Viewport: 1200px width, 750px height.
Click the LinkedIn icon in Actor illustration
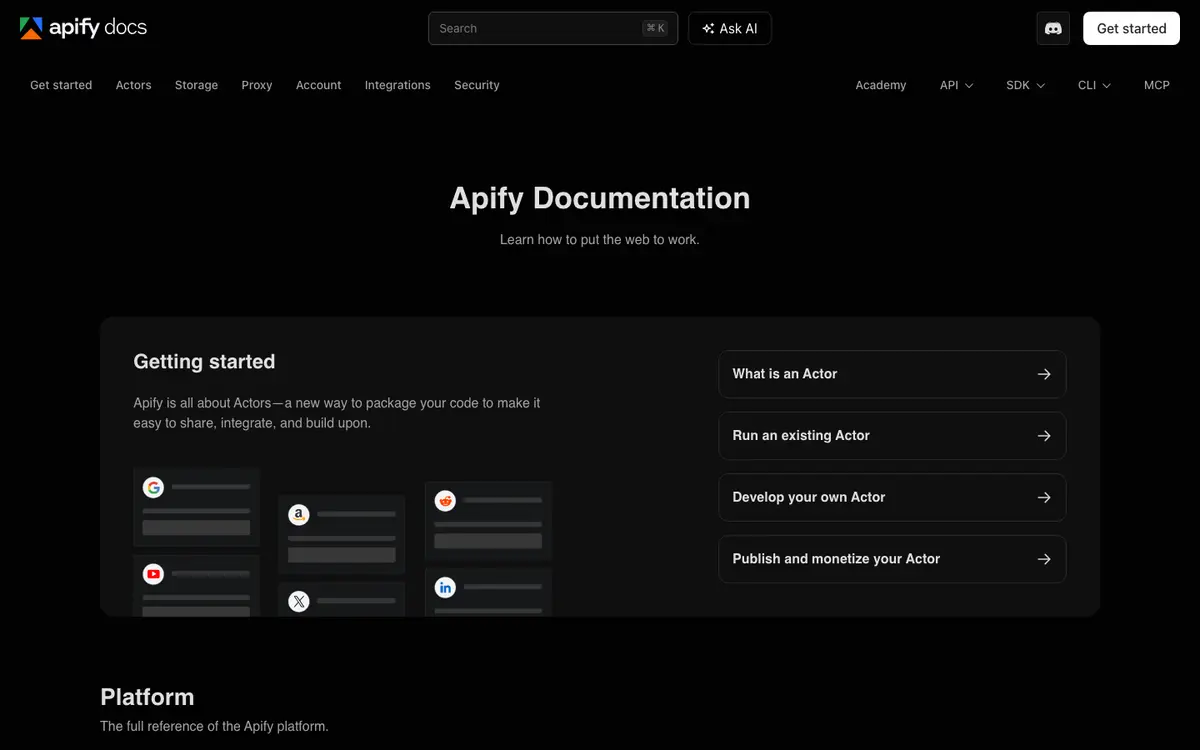click(x=445, y=587)
